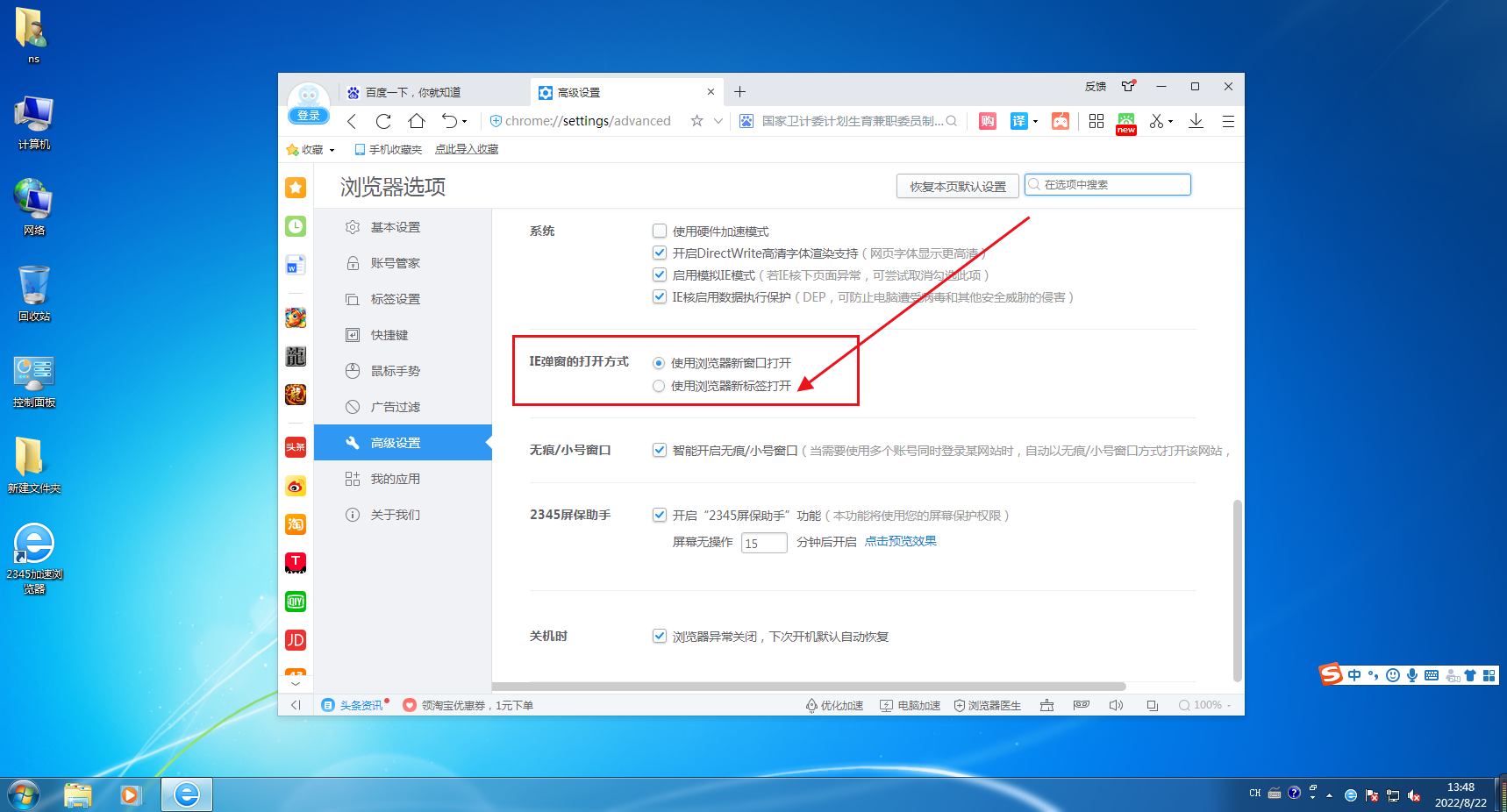Viewport: 1507px width, 812px height.
Task: Open the Tmall T sidebar icon
Action: pyautogui.click(x=296, y=563)
